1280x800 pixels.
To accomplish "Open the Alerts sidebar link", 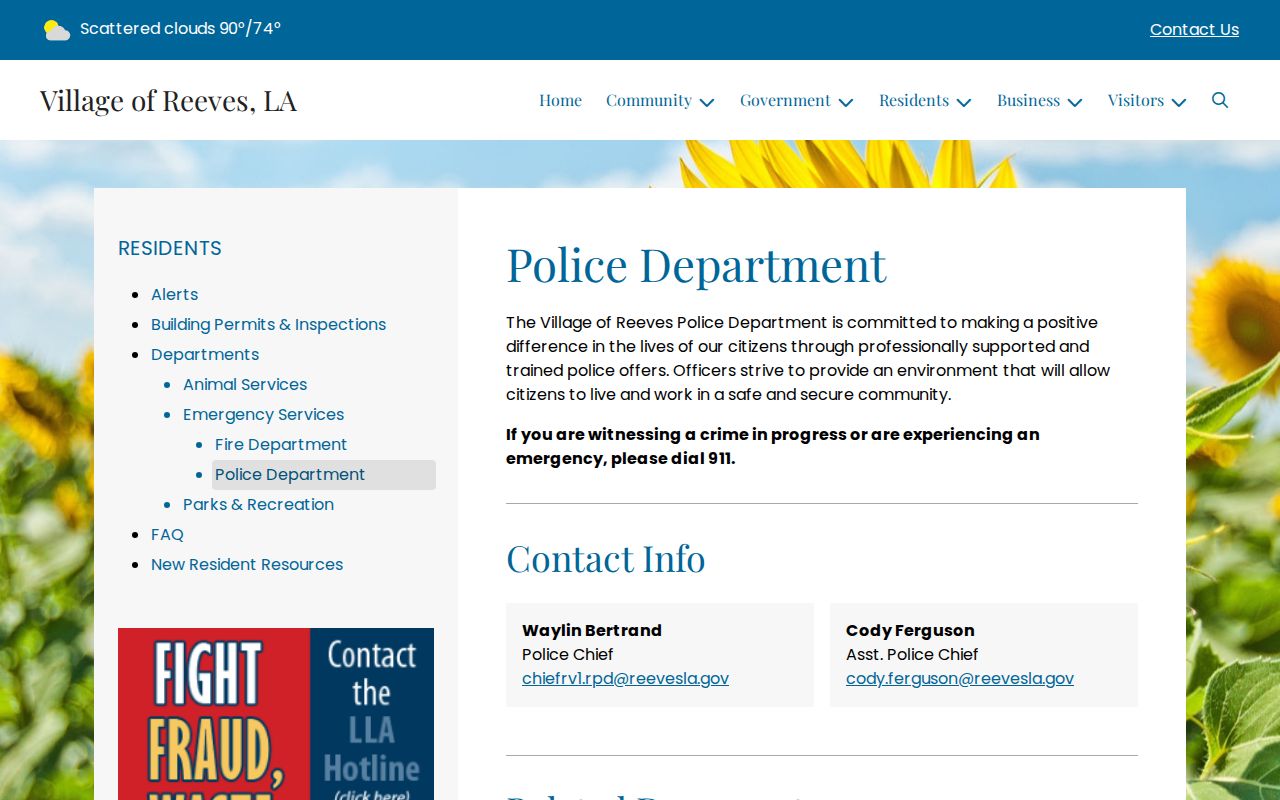I will [174, 294].
